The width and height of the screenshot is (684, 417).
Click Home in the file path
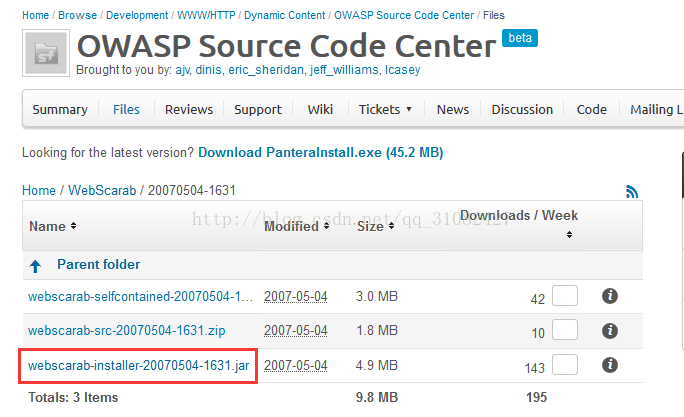tap(39, 191)
